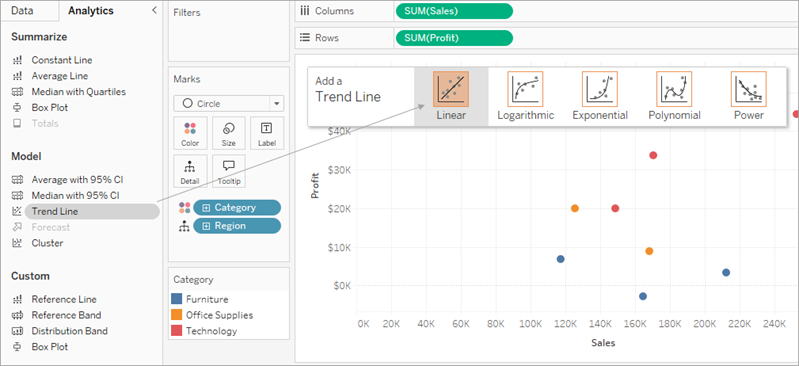The height and width of the screenshot is (366, 799).
Task: Open the Color marks card
Action: (x=190, y=133)
